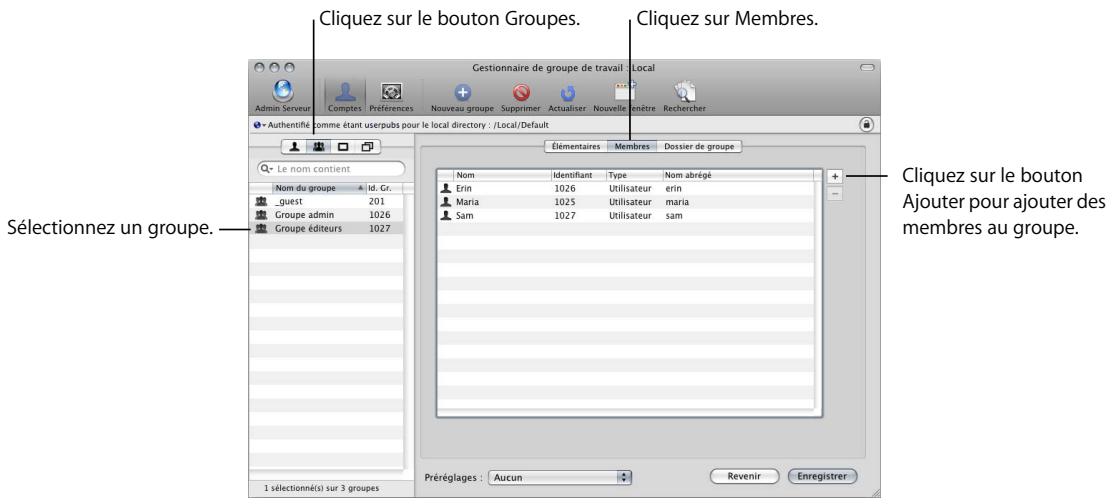Sort members by Type column
The height and width of the screenshot is (504, 1112).
(x=634, y=174)
